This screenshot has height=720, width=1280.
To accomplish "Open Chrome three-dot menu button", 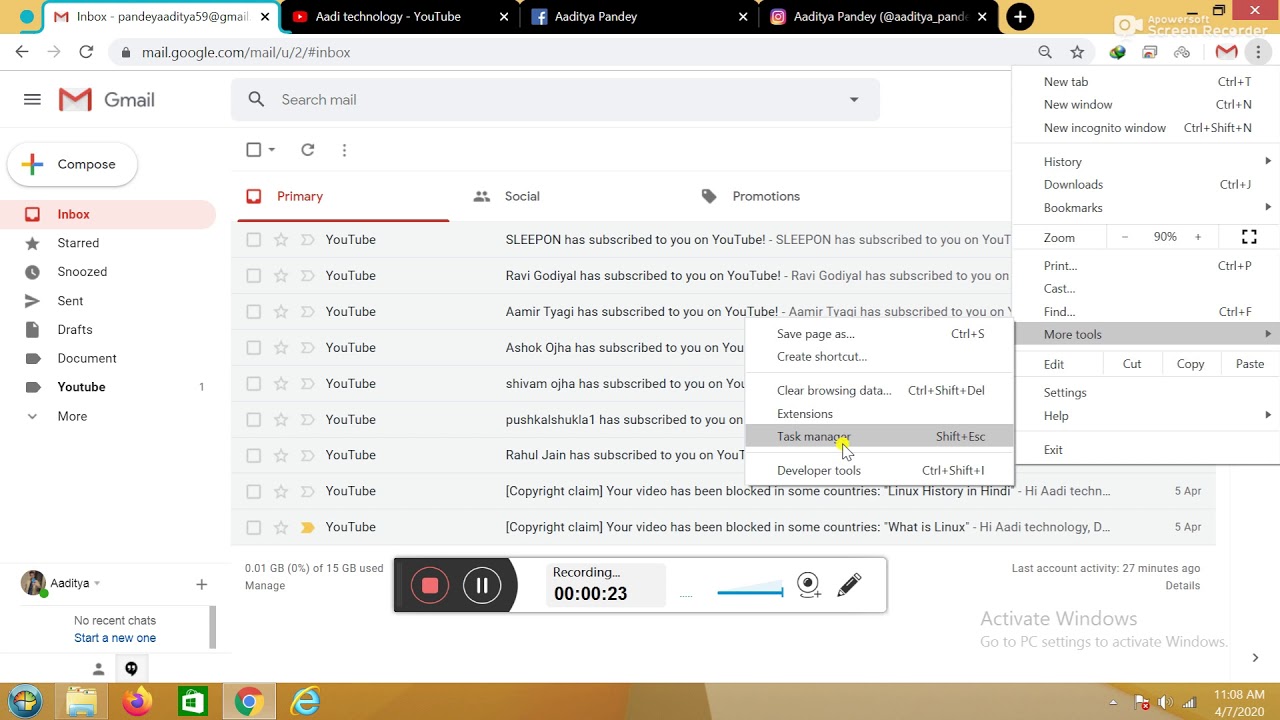I will point(1258,52).
